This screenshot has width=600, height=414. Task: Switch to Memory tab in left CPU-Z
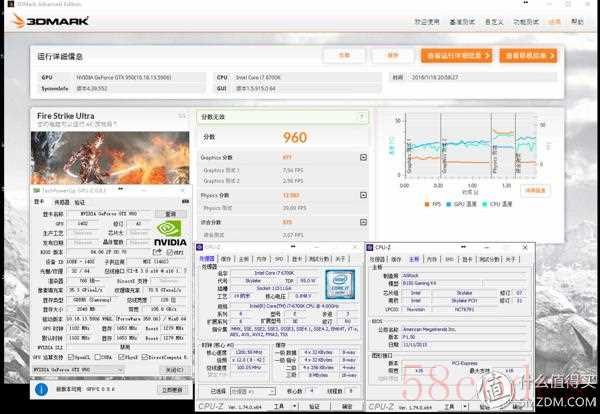pos(261,259)
